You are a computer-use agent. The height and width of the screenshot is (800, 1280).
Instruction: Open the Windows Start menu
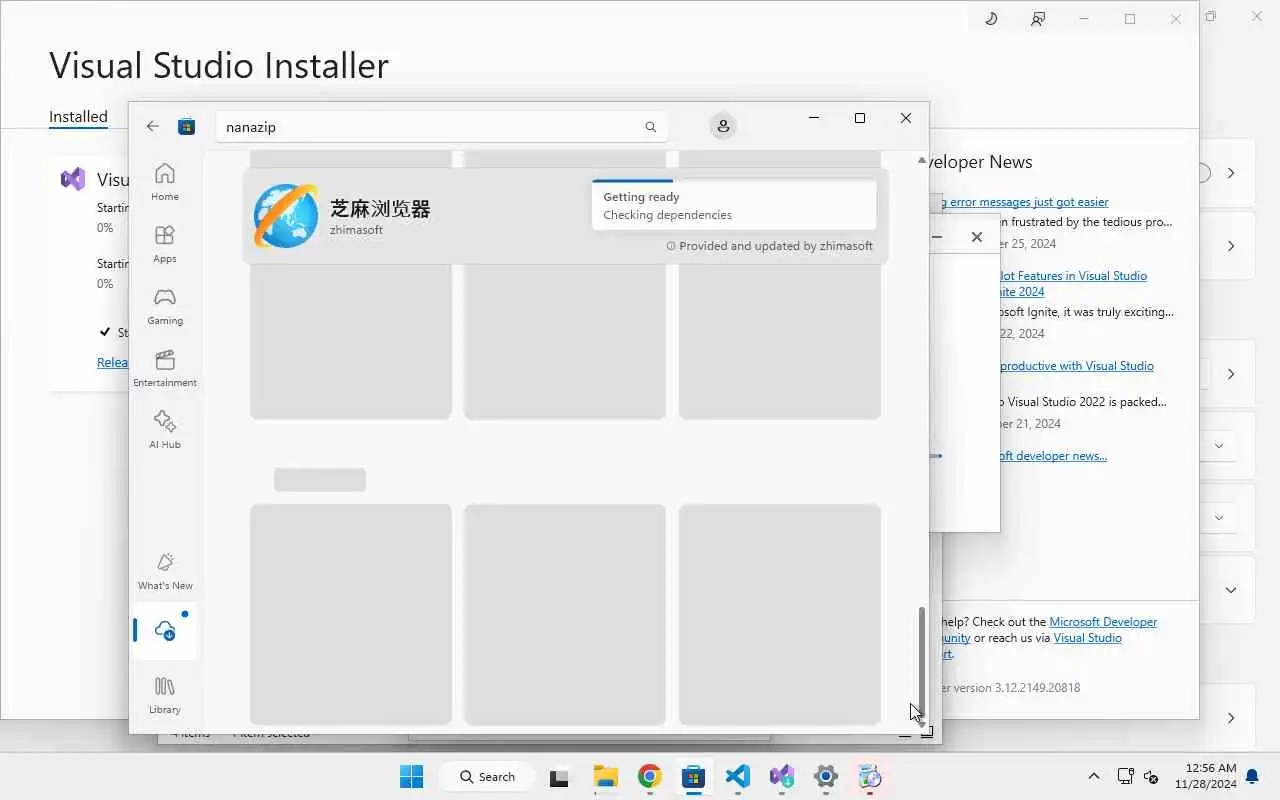411,776
